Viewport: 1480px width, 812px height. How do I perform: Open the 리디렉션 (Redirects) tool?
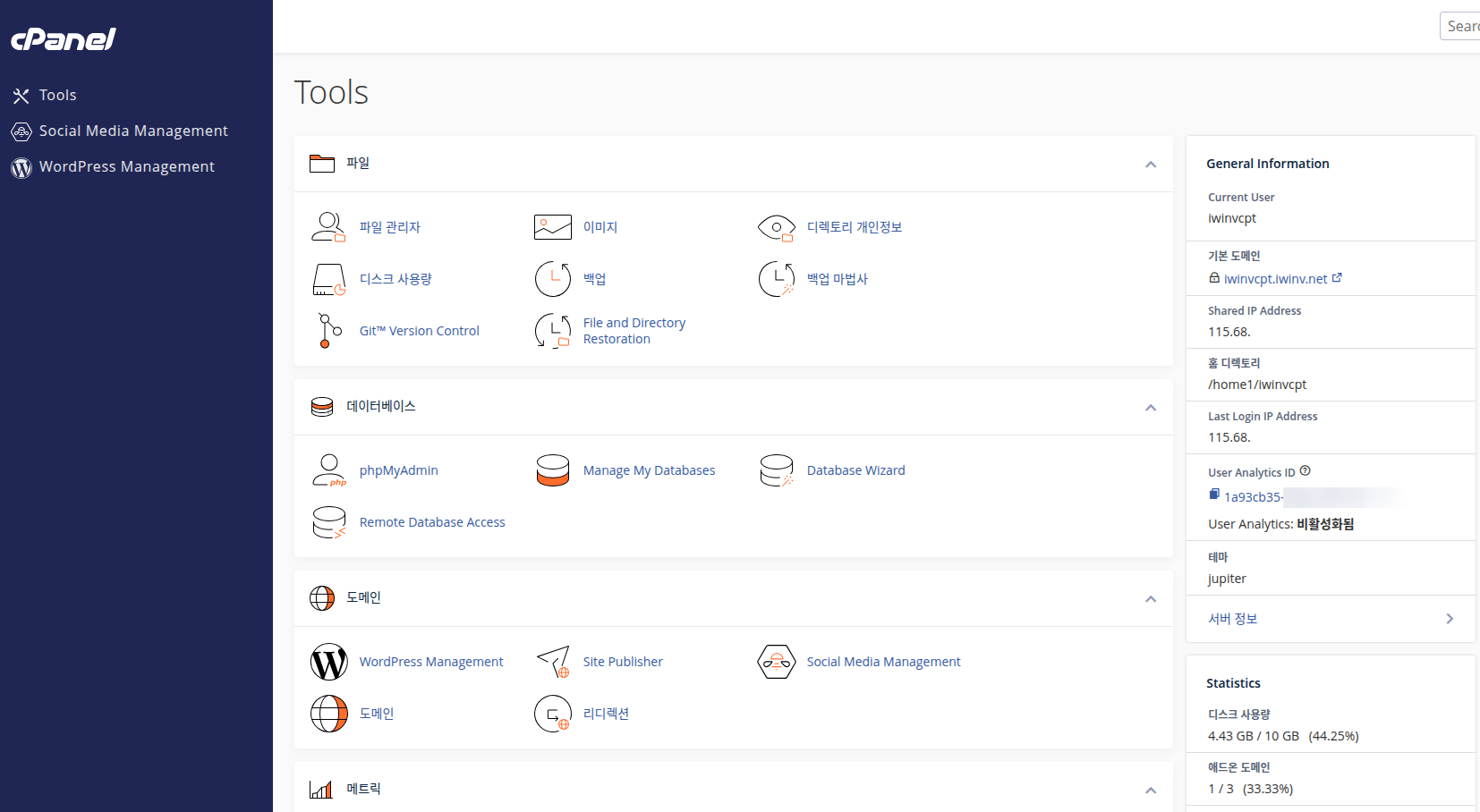[x=606, y=713]
